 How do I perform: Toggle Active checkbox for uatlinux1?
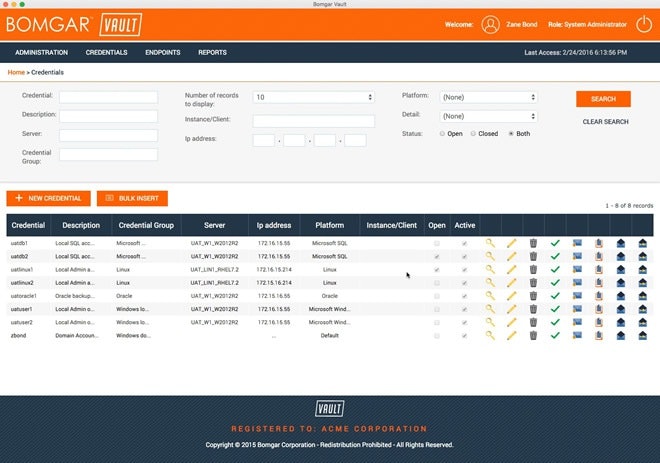click(464, 269)
